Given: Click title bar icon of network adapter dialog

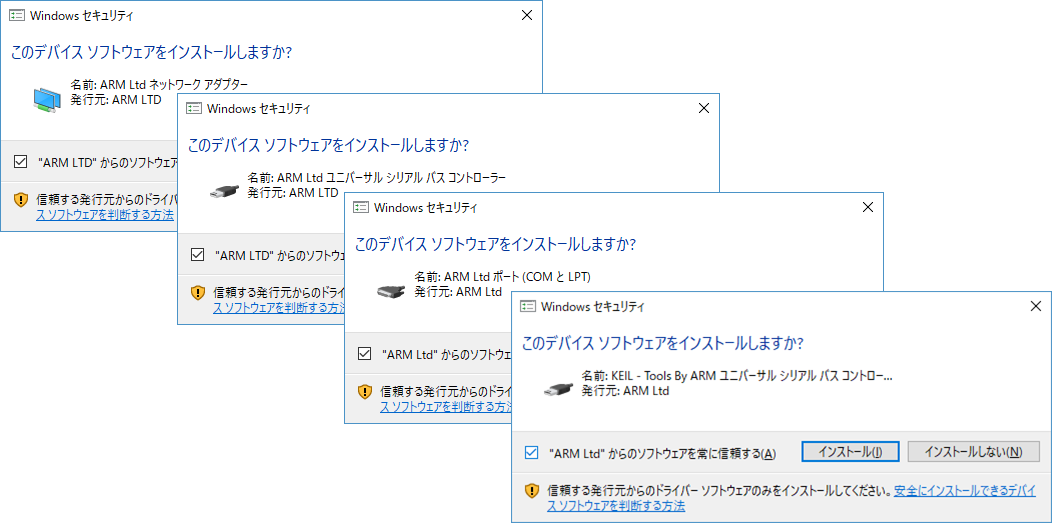Looking at the screenshot, I should pyautogui.click(x=17, y=16).
